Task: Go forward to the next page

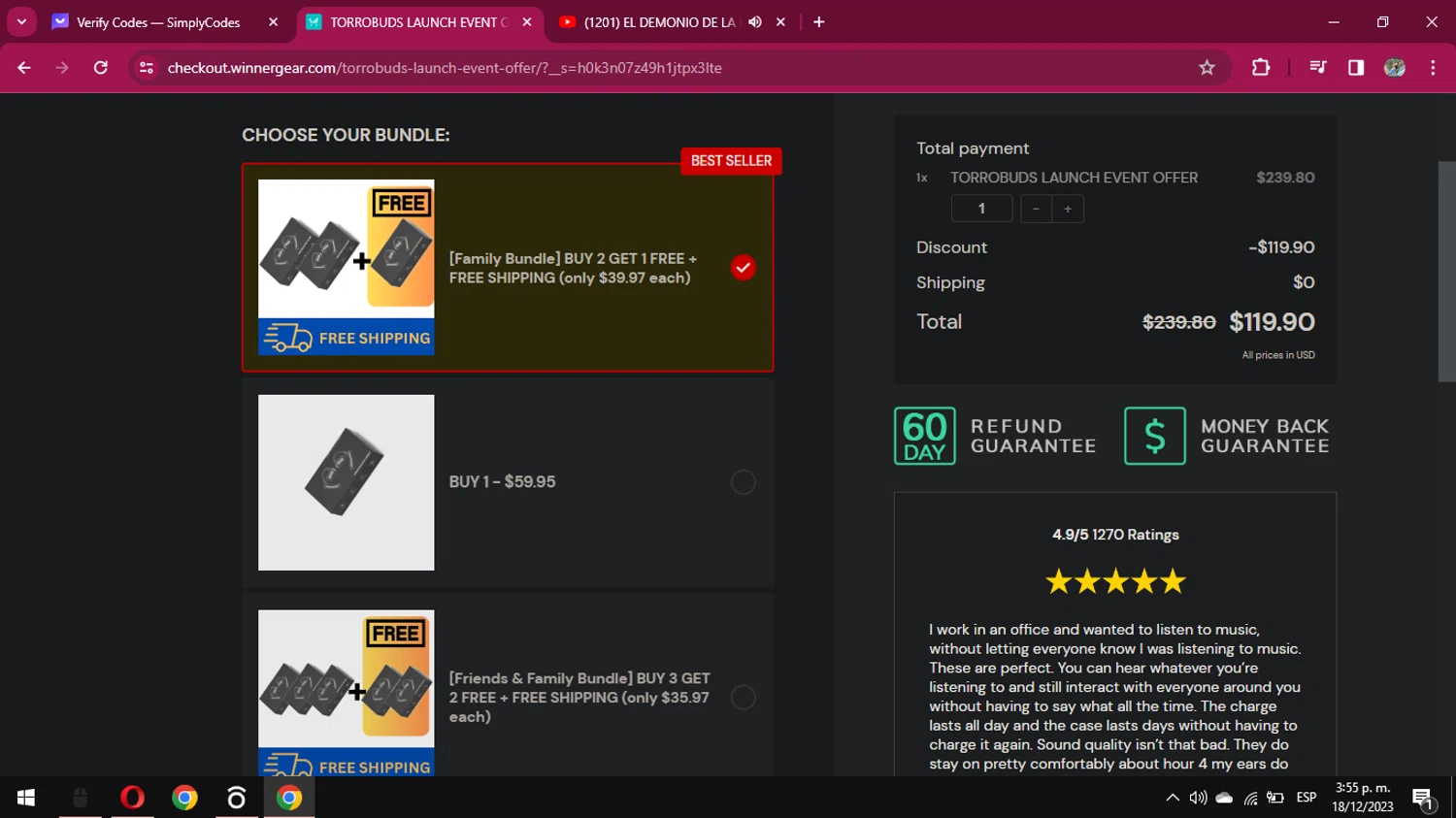Action: 62,68
